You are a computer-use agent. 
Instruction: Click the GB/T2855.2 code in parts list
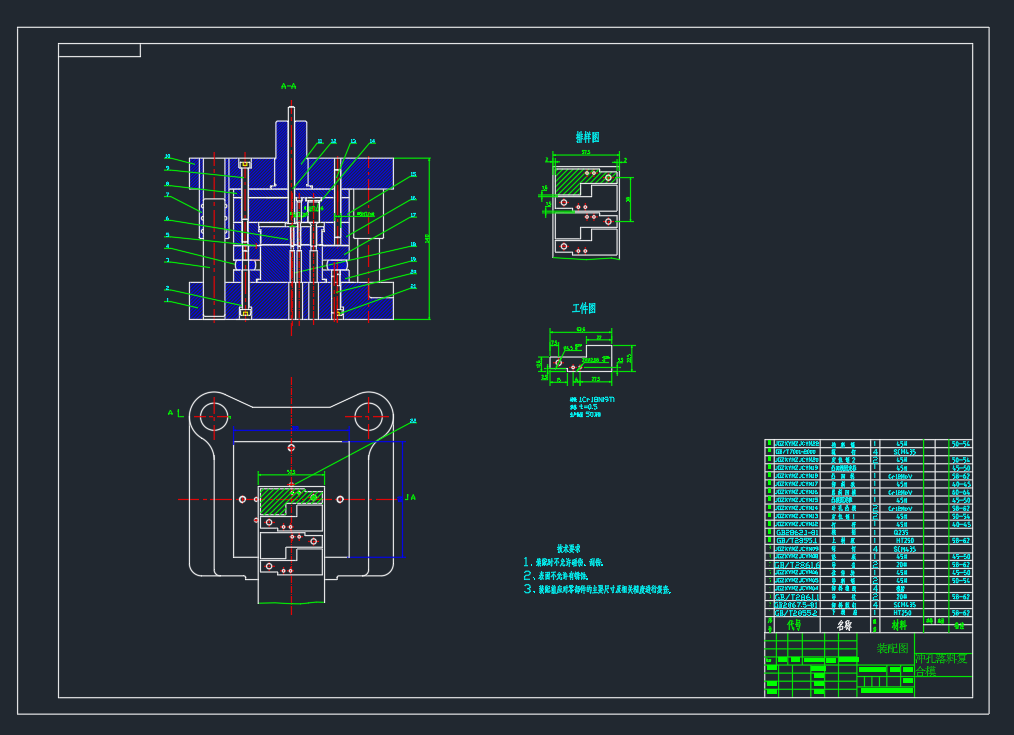pos(797,613)
